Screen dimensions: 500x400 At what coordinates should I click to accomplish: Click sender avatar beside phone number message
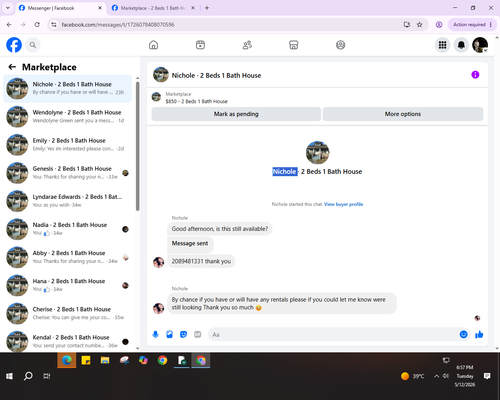[x=158, y=262]
